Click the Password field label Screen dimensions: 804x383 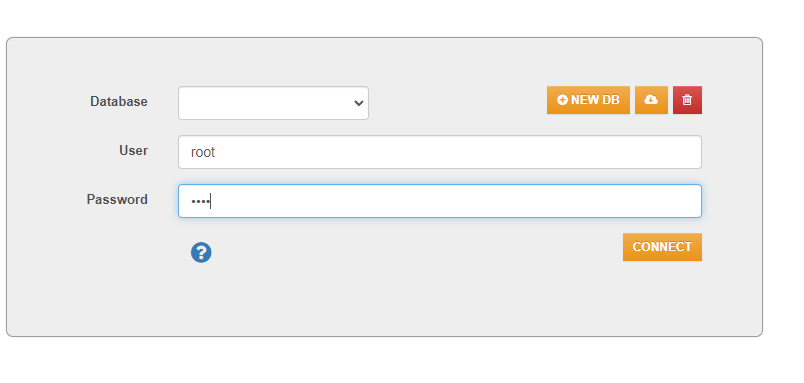pos(117,199)
